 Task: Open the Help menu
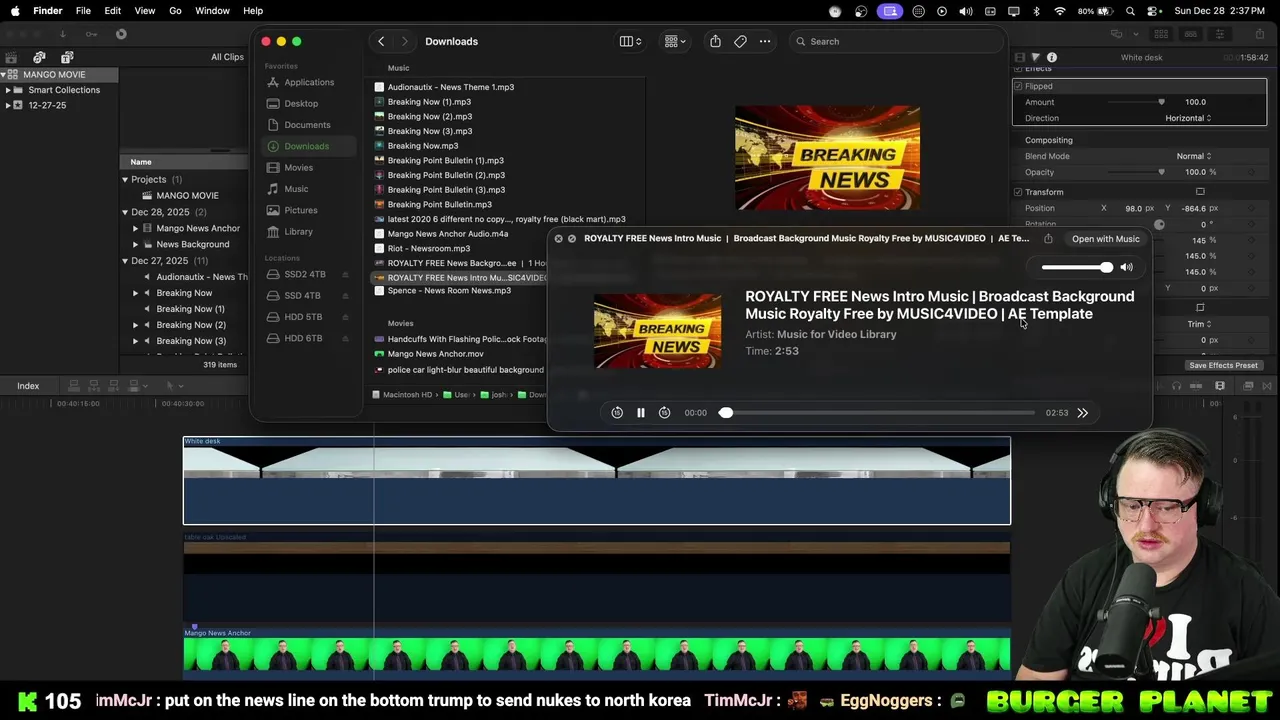(253, 11)
